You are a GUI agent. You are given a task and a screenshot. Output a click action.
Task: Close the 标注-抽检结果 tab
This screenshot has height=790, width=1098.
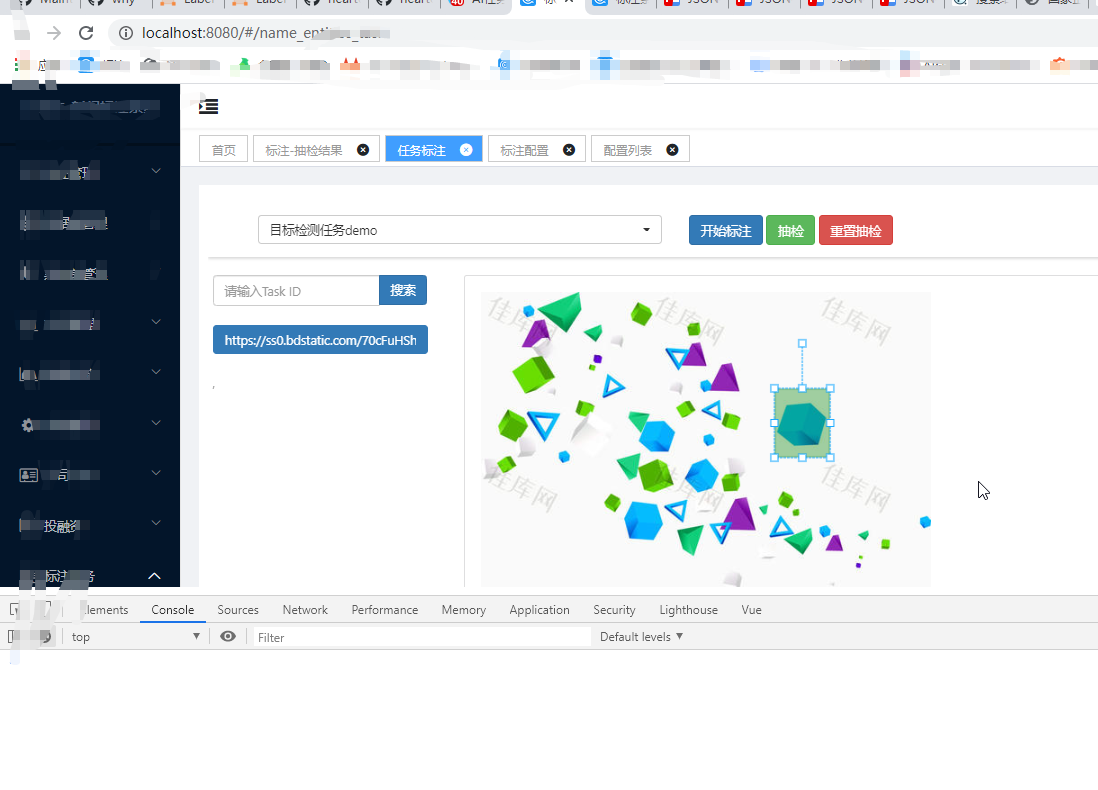click(x=363, y=150)
